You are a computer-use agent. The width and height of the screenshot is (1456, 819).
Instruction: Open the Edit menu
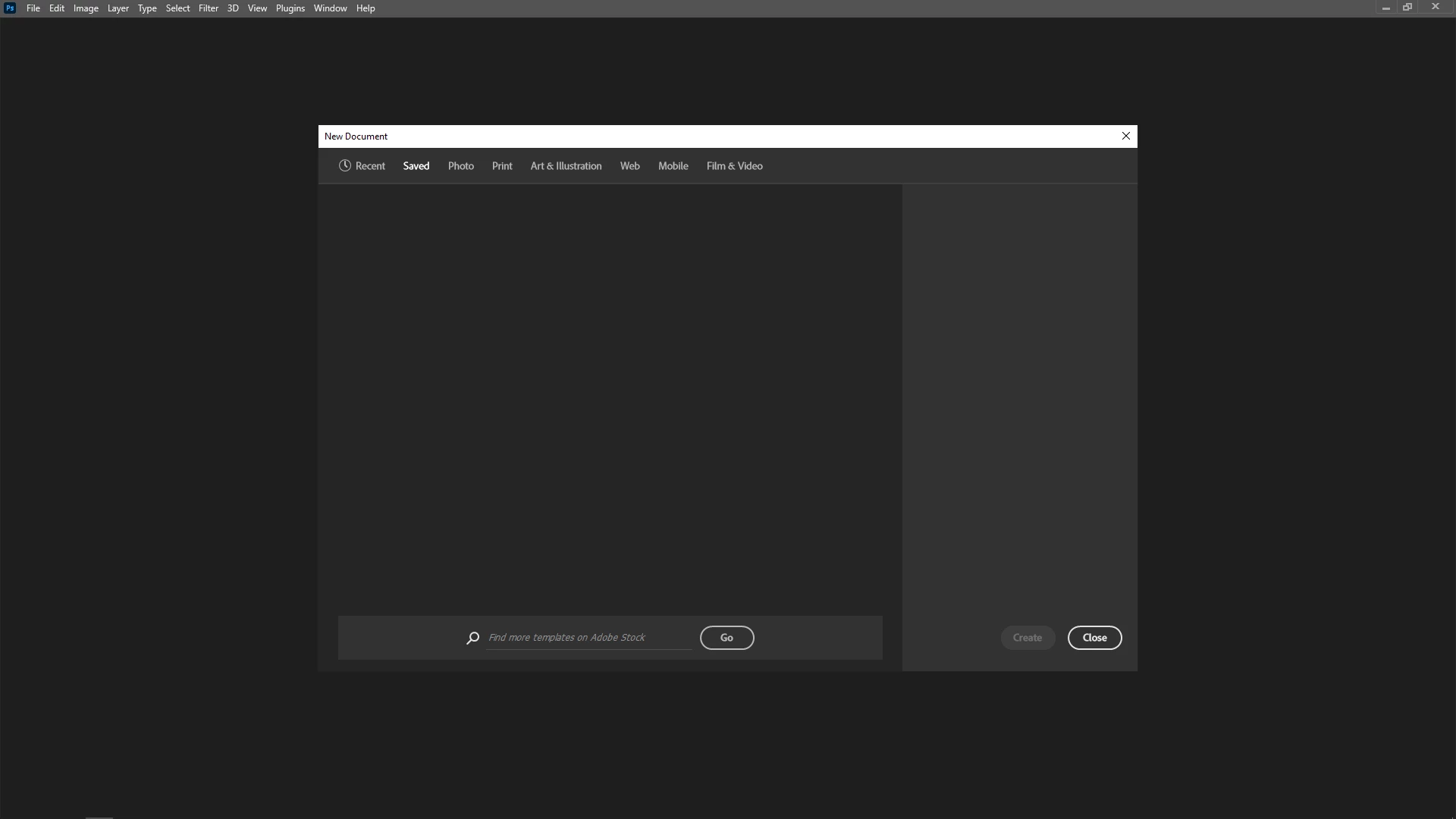click(x=57, y=8)
